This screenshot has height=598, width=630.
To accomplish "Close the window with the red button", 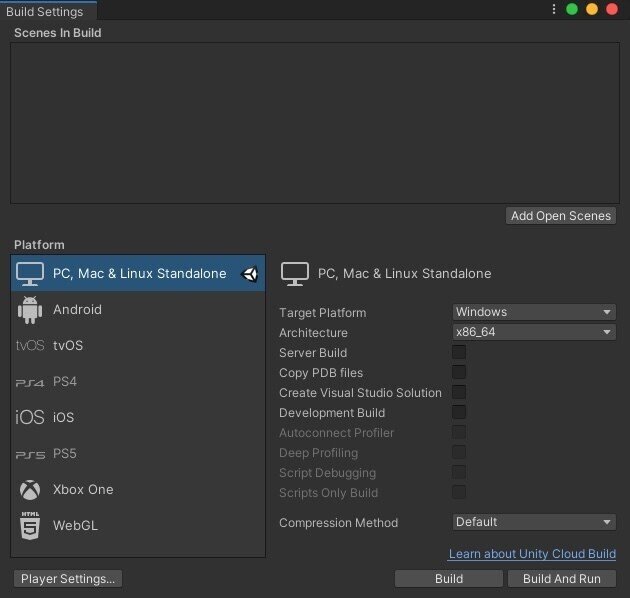I will tap(612, 9).
